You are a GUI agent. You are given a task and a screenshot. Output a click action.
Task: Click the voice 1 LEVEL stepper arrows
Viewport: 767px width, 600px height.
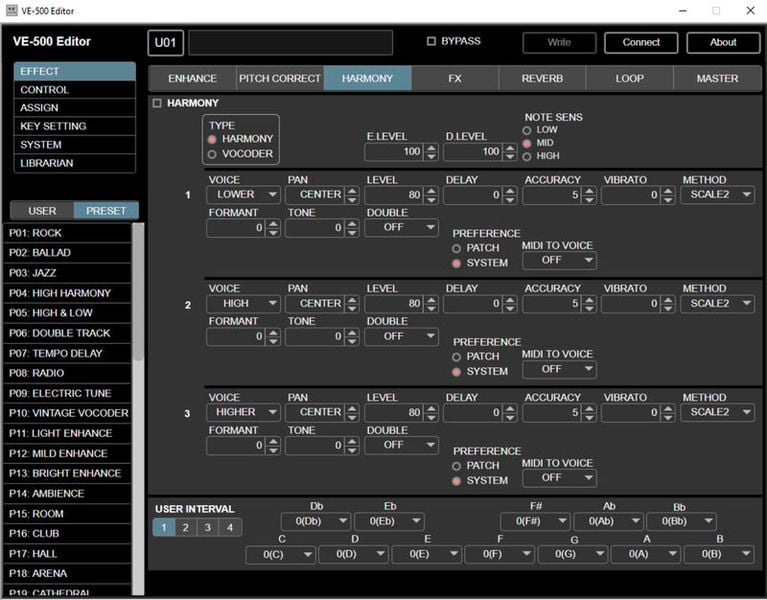pyautogui.click(x=431, y=195)
